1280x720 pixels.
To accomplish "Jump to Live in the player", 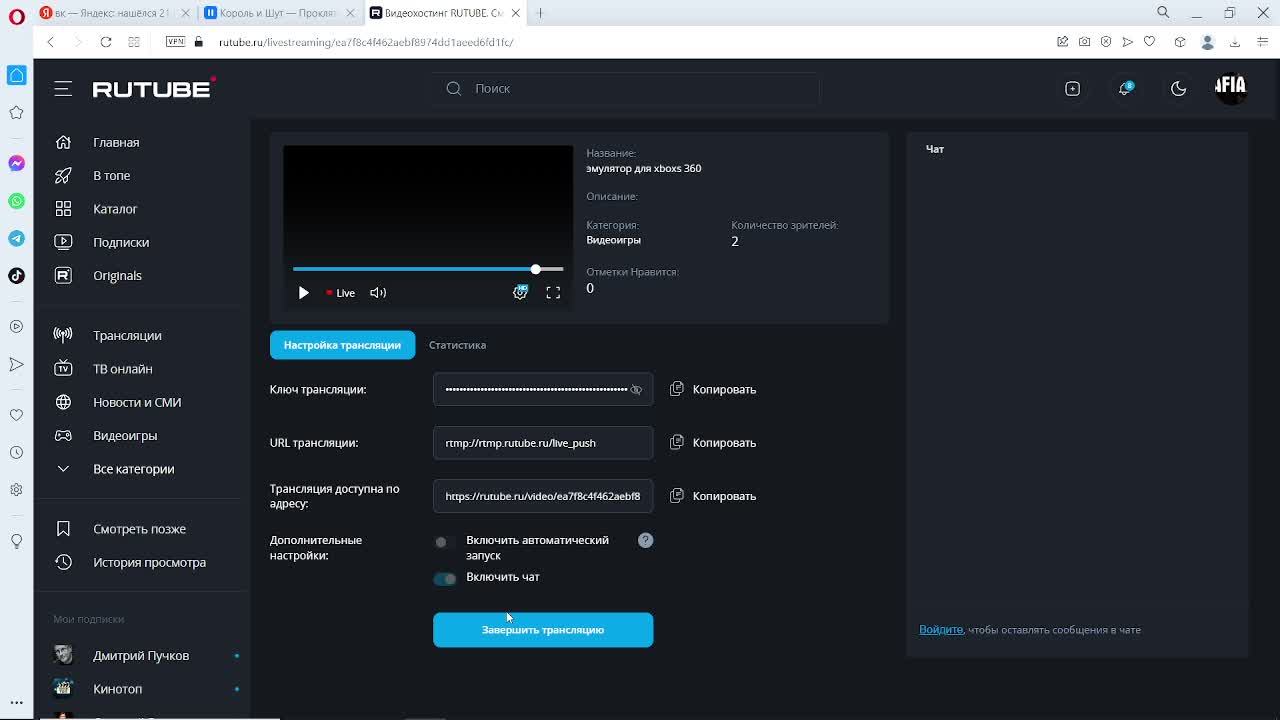I will [x=340, y=293].
